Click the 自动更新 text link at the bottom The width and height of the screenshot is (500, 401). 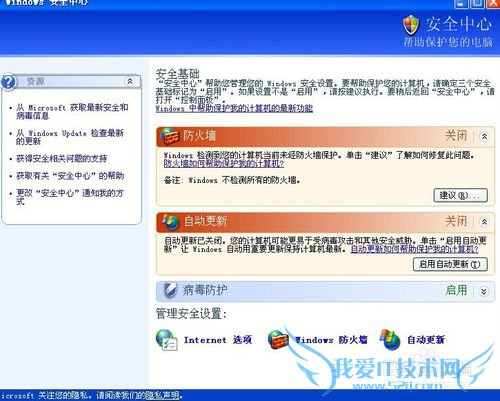pyautogui.click(x=426, y=340)
